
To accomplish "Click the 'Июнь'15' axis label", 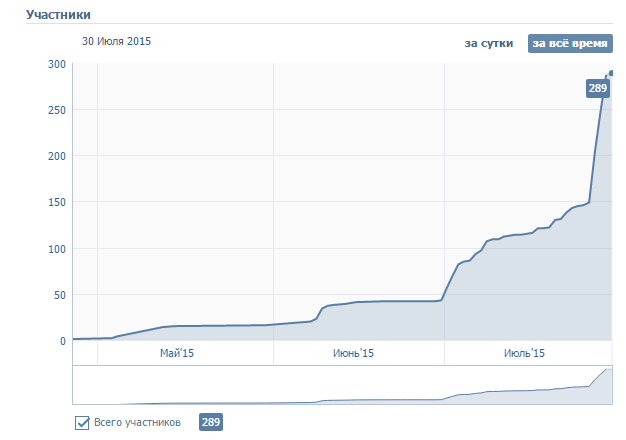I will (353, 353).
